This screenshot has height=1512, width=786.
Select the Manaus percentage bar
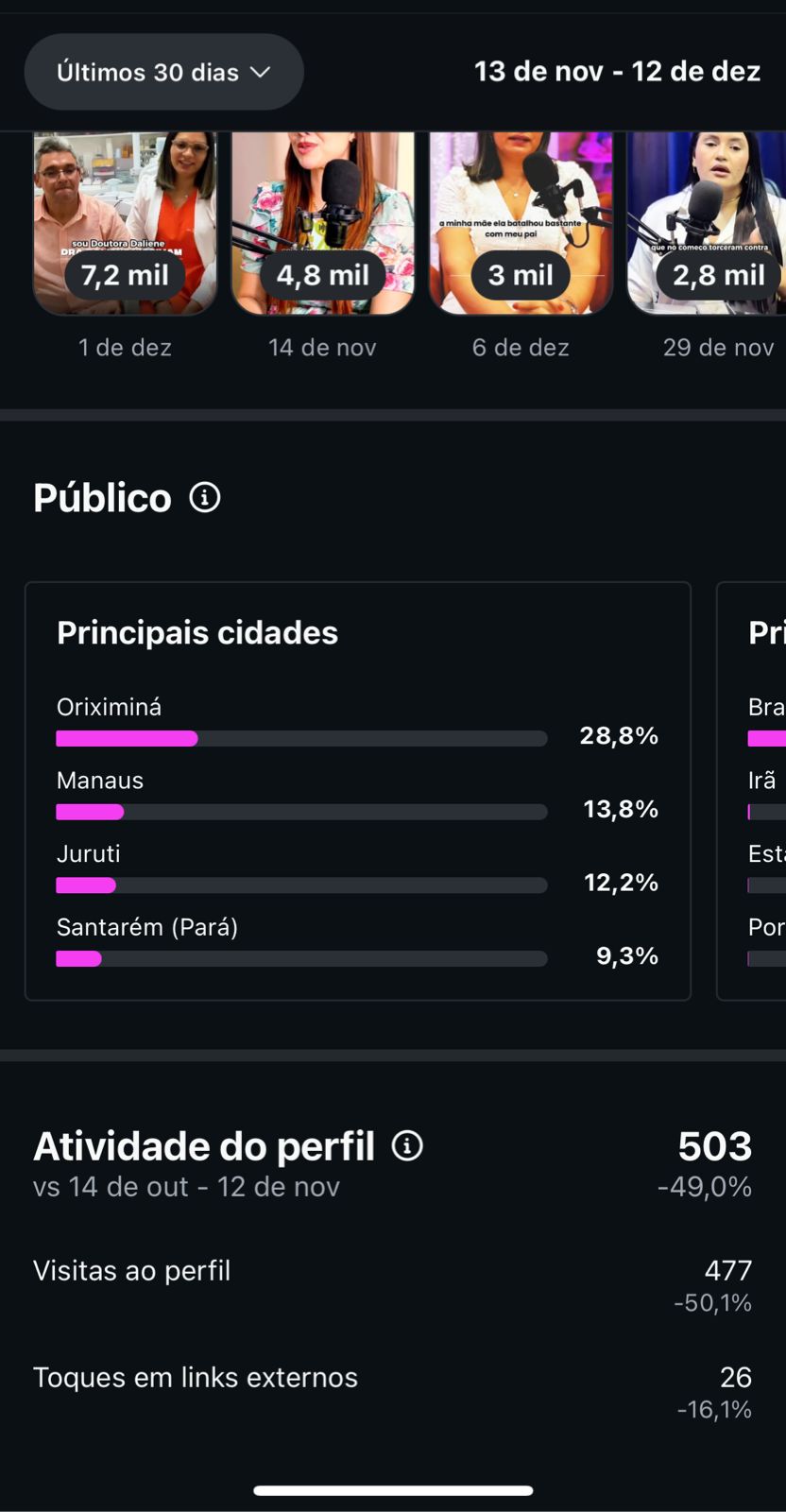pyautogui.click(x=301, y=812)
